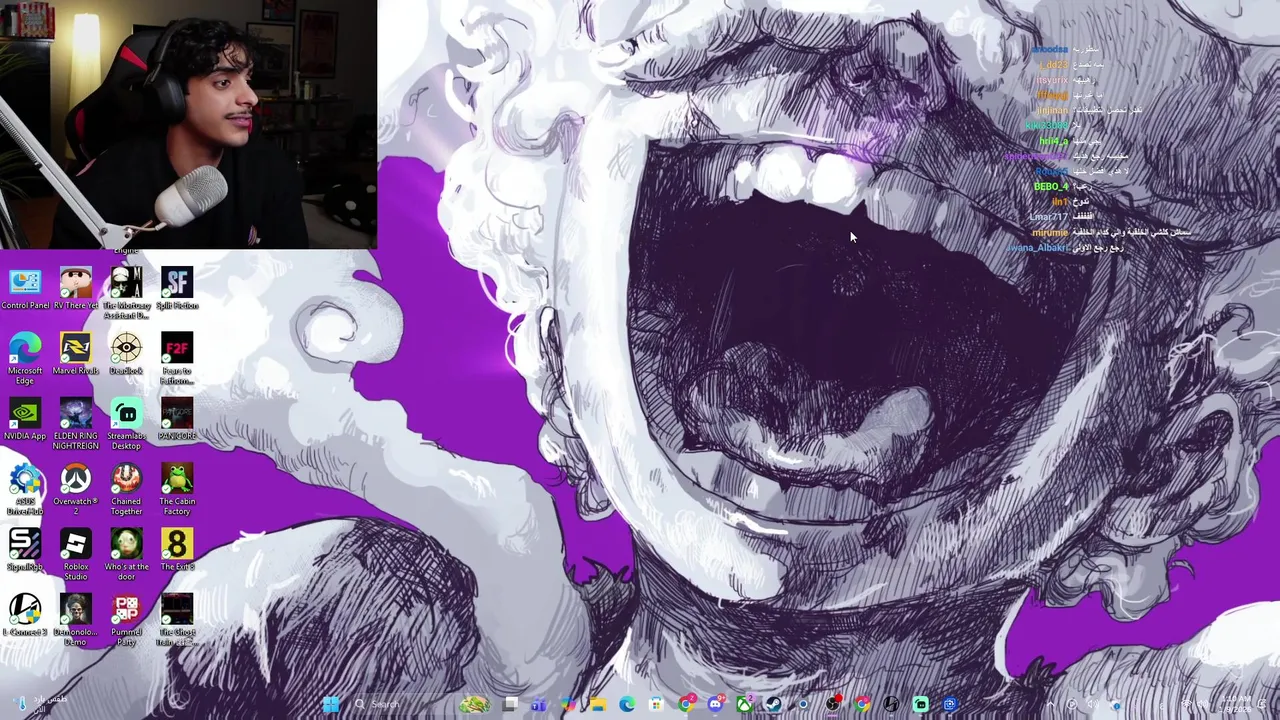Open L-Connect 3 desktop icon
Screen dimensions: 1280x720
click(25, 615)
